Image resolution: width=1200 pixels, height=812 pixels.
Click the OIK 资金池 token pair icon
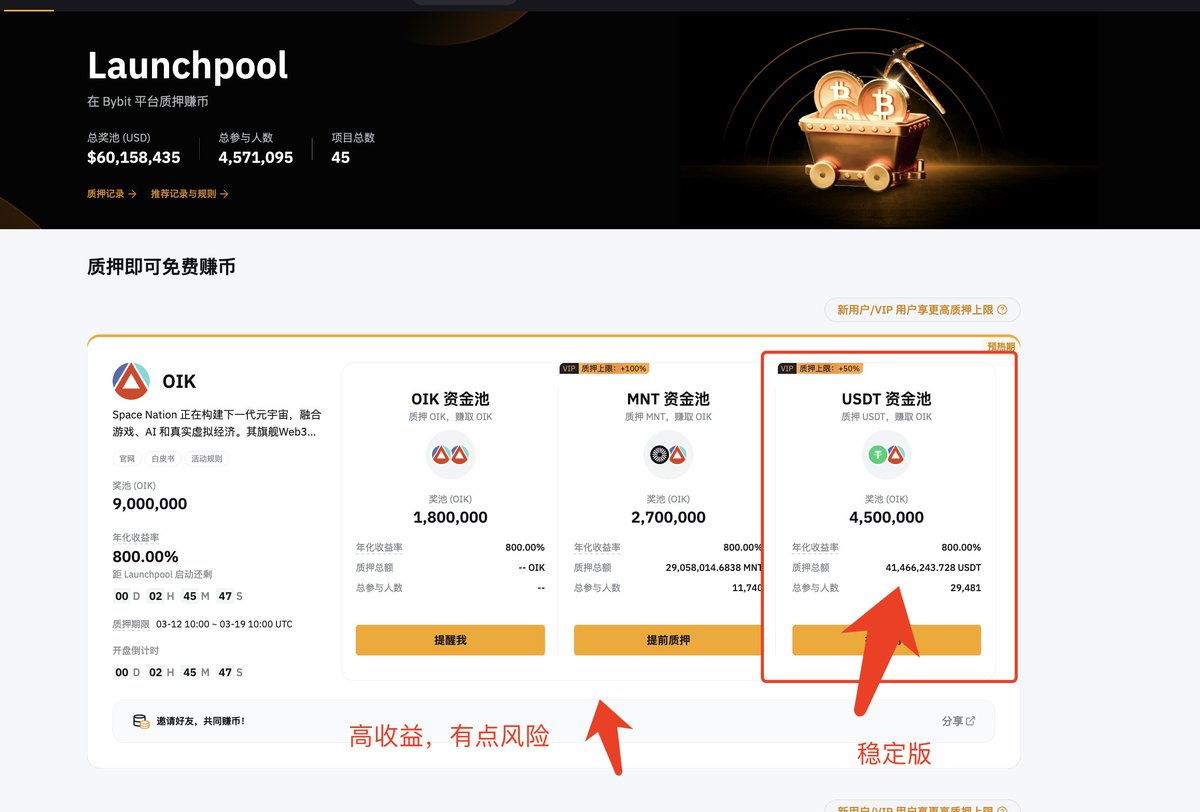pos(450,456)
